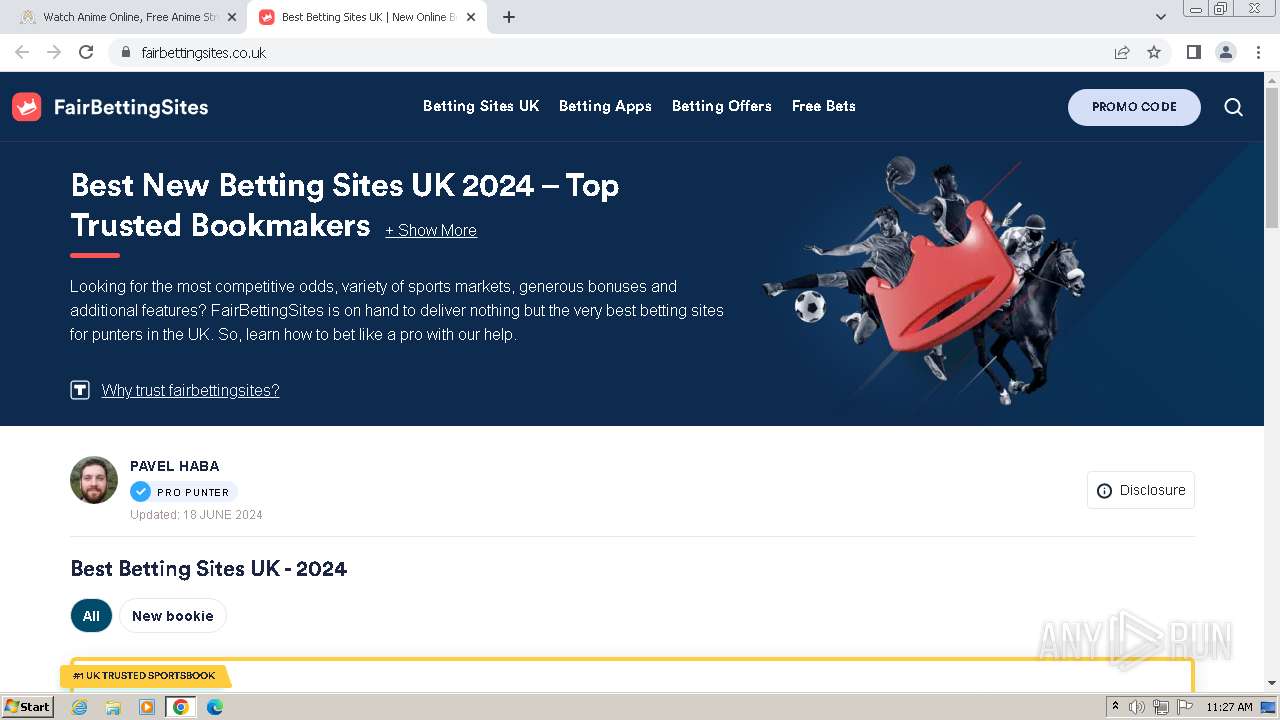This screenshot has height=720, width=1280.
Task: Click Best Betting Sites UK - 2024 heading
Action: (x=209, y=569)
